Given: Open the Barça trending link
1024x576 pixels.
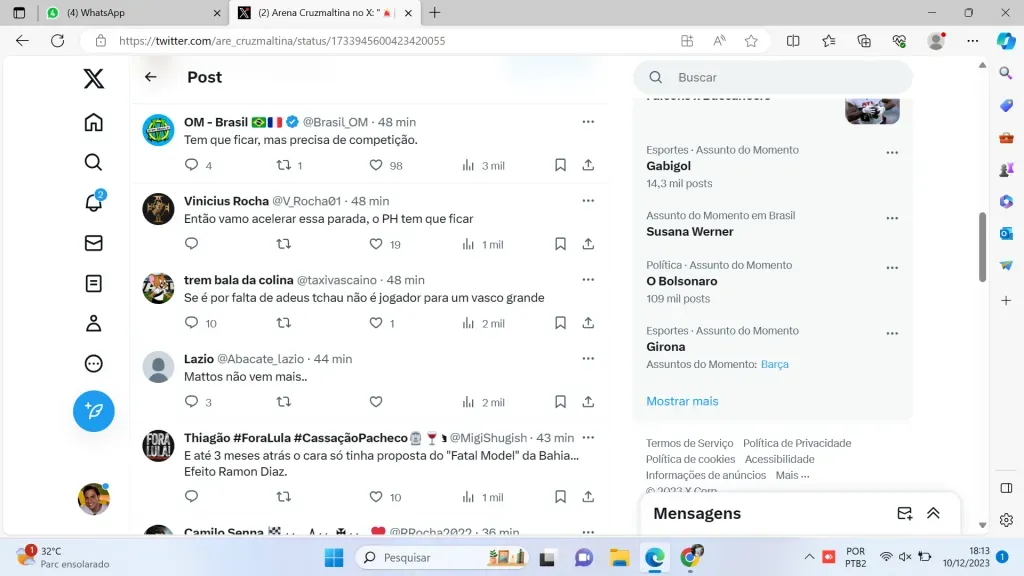Looking at the screenshot, I should 774,364.
